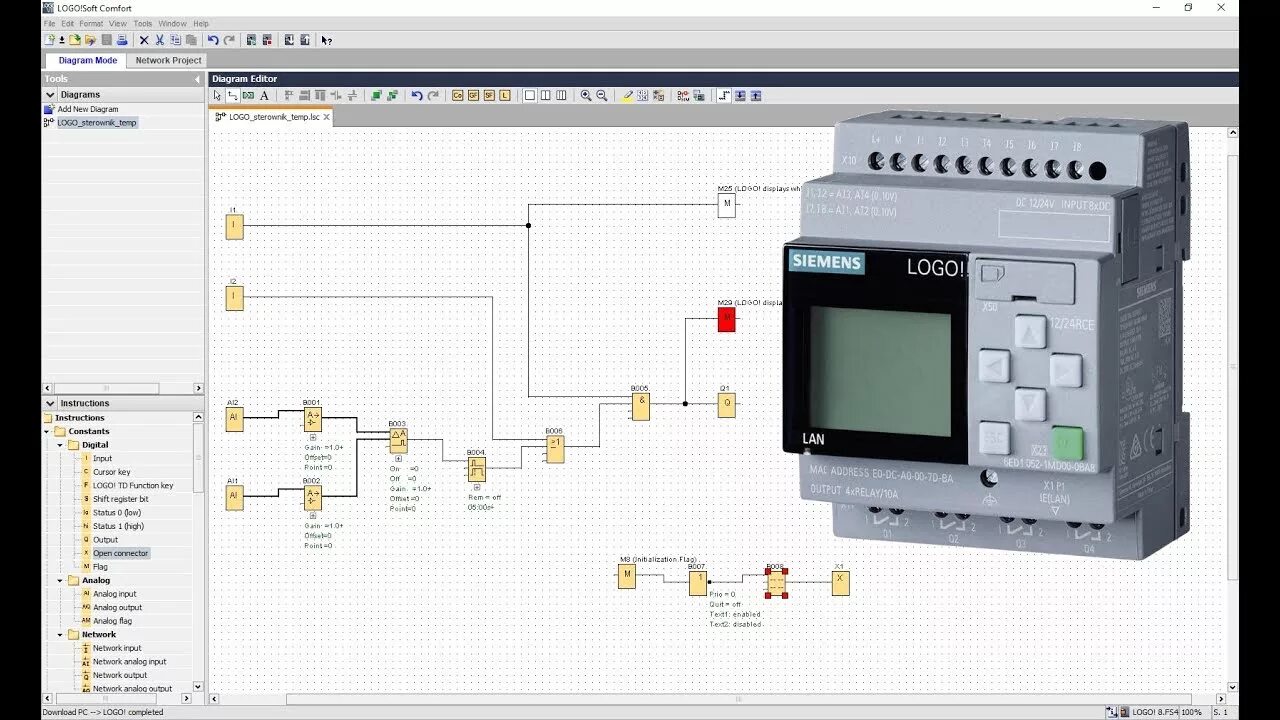Select the text 'A' comment tool

pyautogui.click(x=264, y=96)
